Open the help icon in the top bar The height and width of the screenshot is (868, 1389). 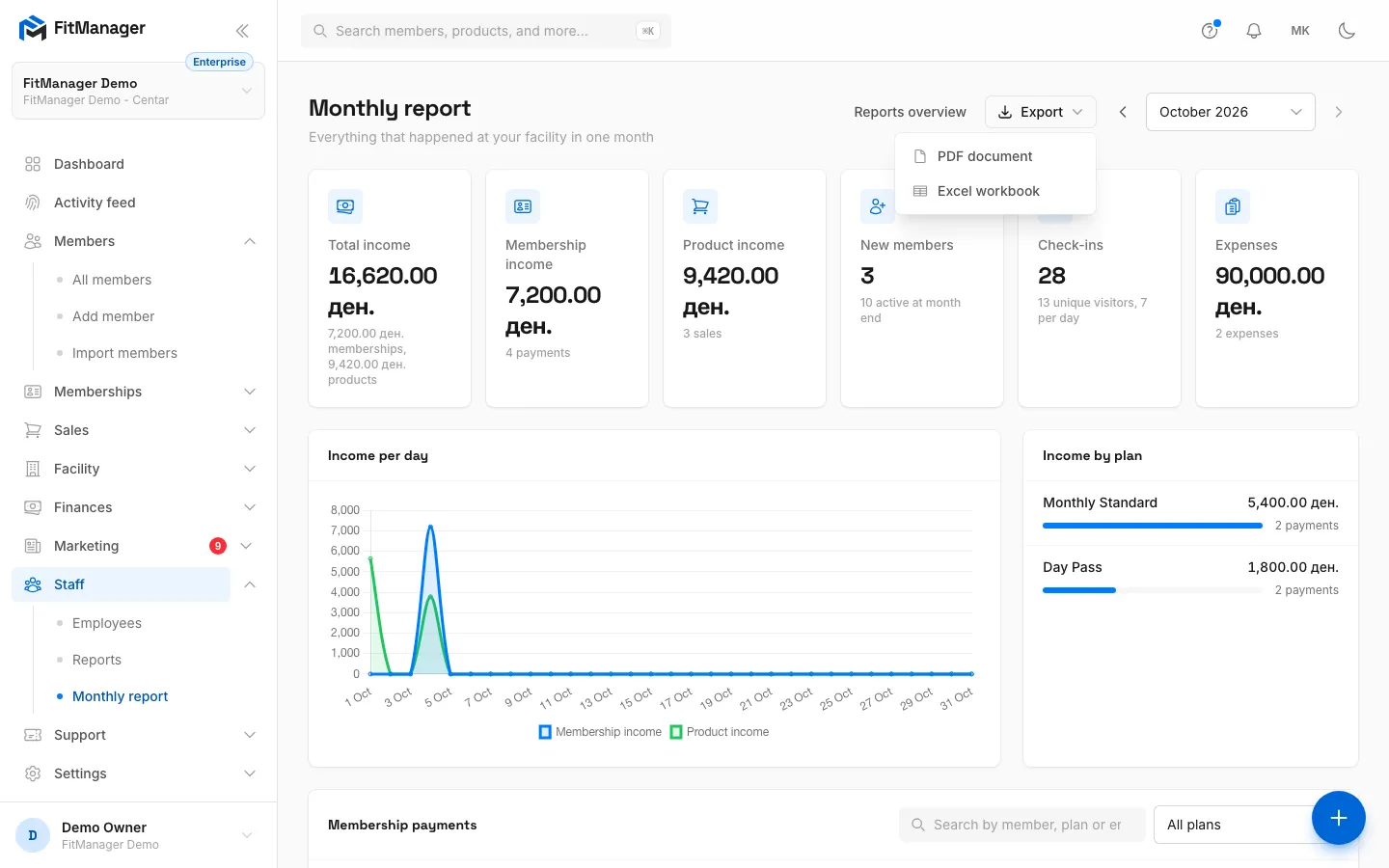(x=1210, y=31)
